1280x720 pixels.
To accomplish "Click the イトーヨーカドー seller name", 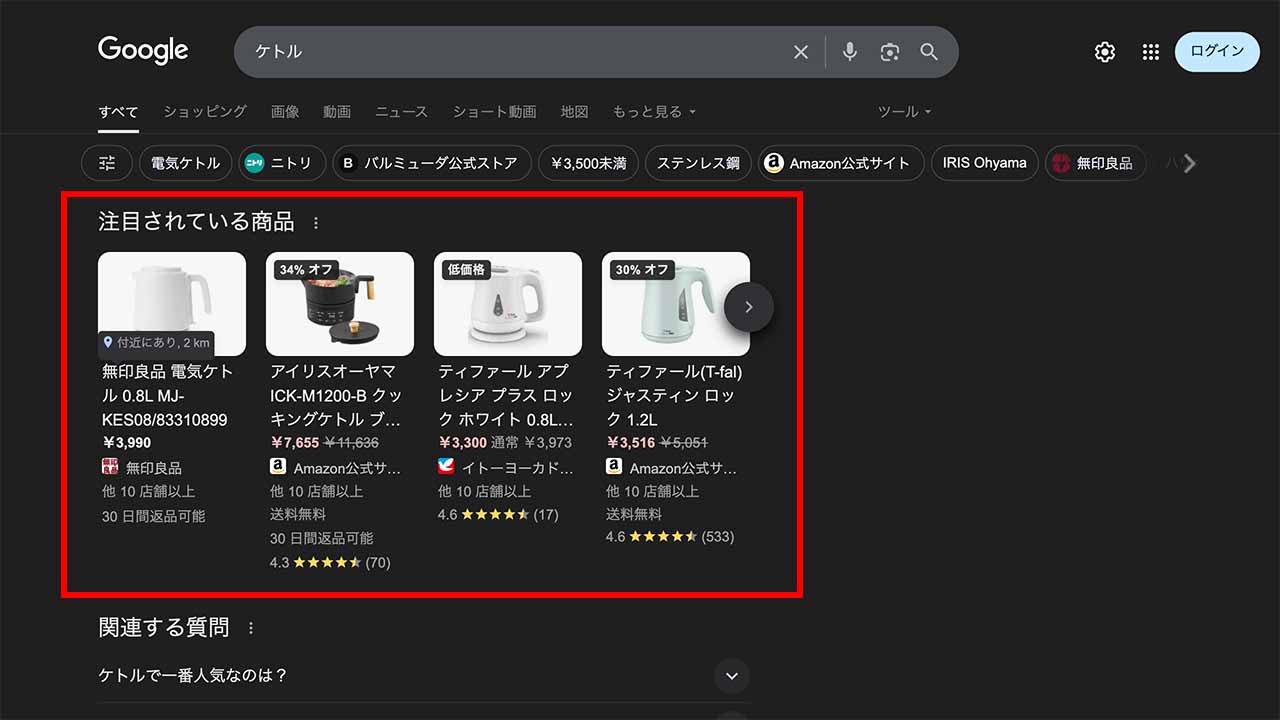I will pos(518,468).
